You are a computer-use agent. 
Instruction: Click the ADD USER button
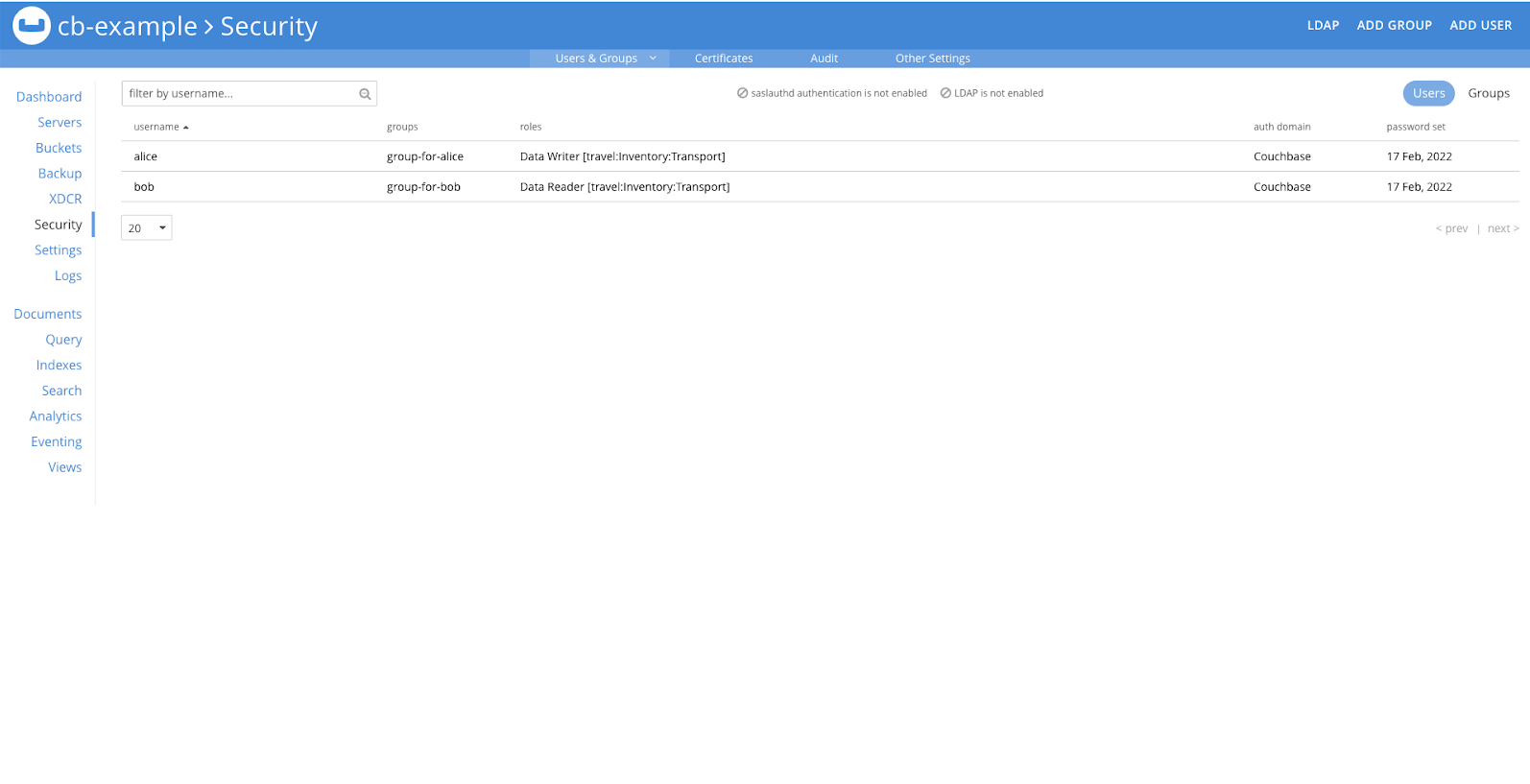click(1480, 26)
